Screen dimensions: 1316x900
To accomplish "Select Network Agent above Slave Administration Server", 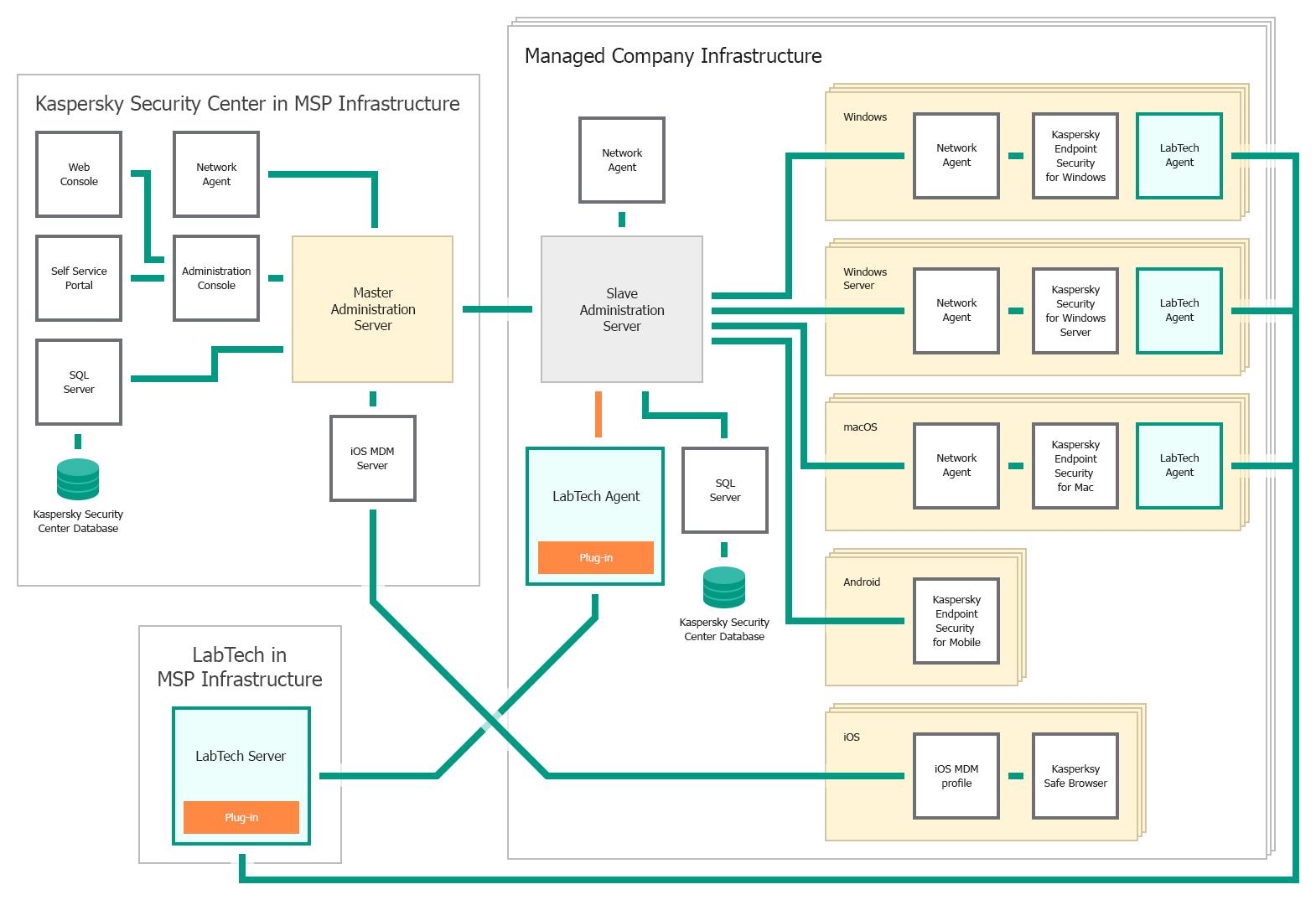I will point(622,160).
